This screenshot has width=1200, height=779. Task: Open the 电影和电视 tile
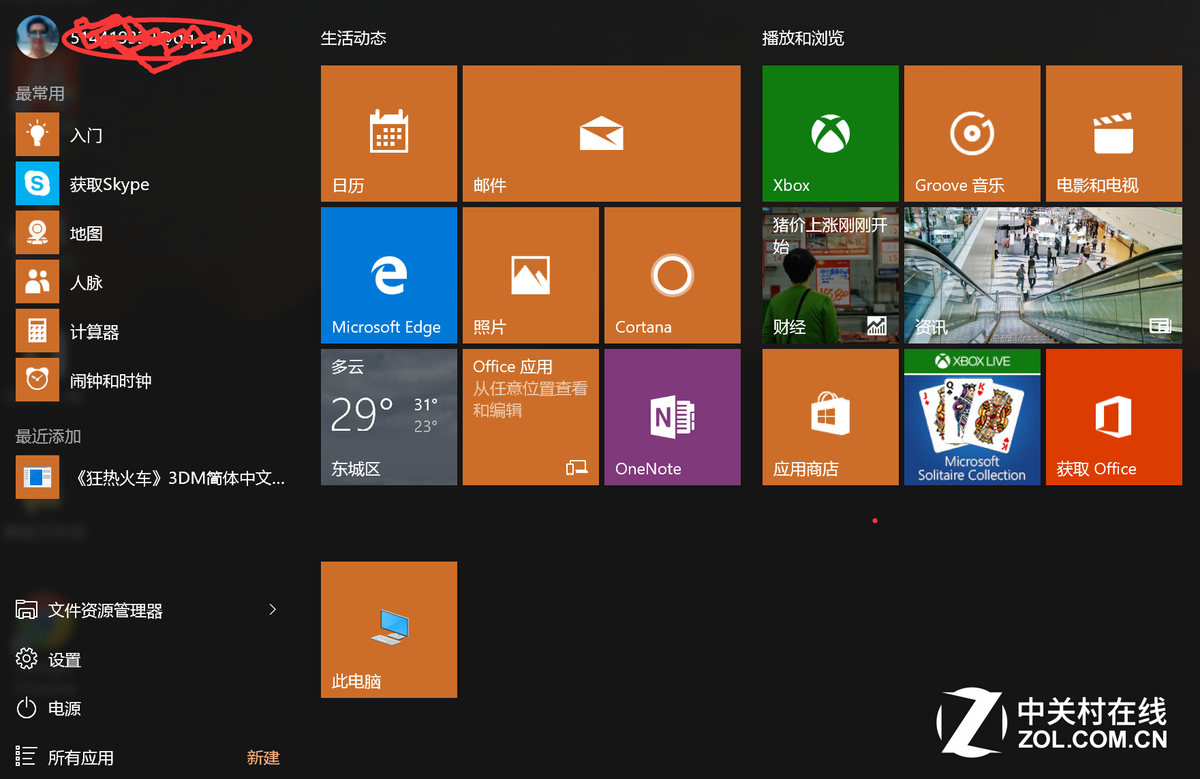coord(1114,134)
